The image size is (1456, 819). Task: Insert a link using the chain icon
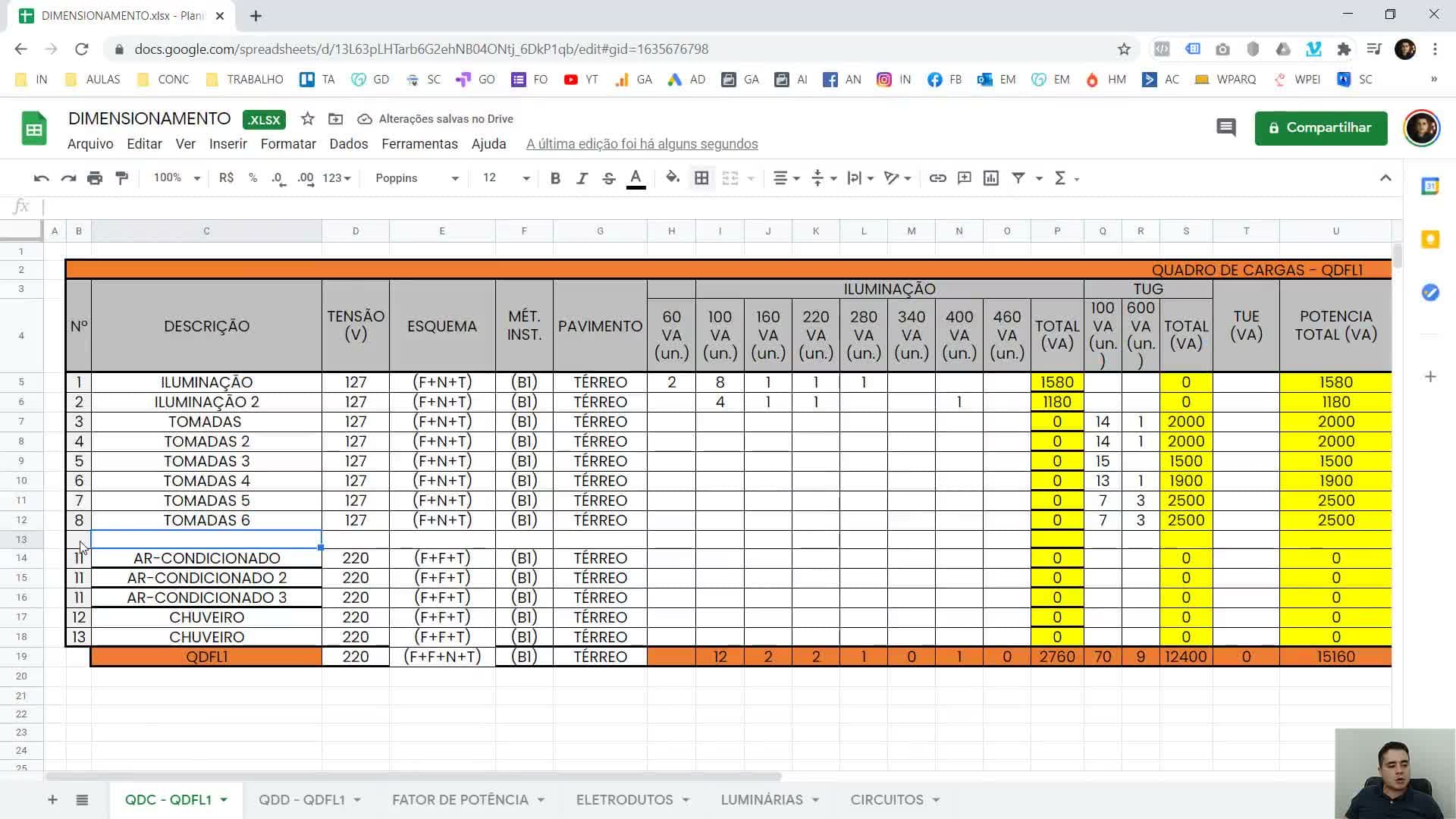tap(937, 178)
